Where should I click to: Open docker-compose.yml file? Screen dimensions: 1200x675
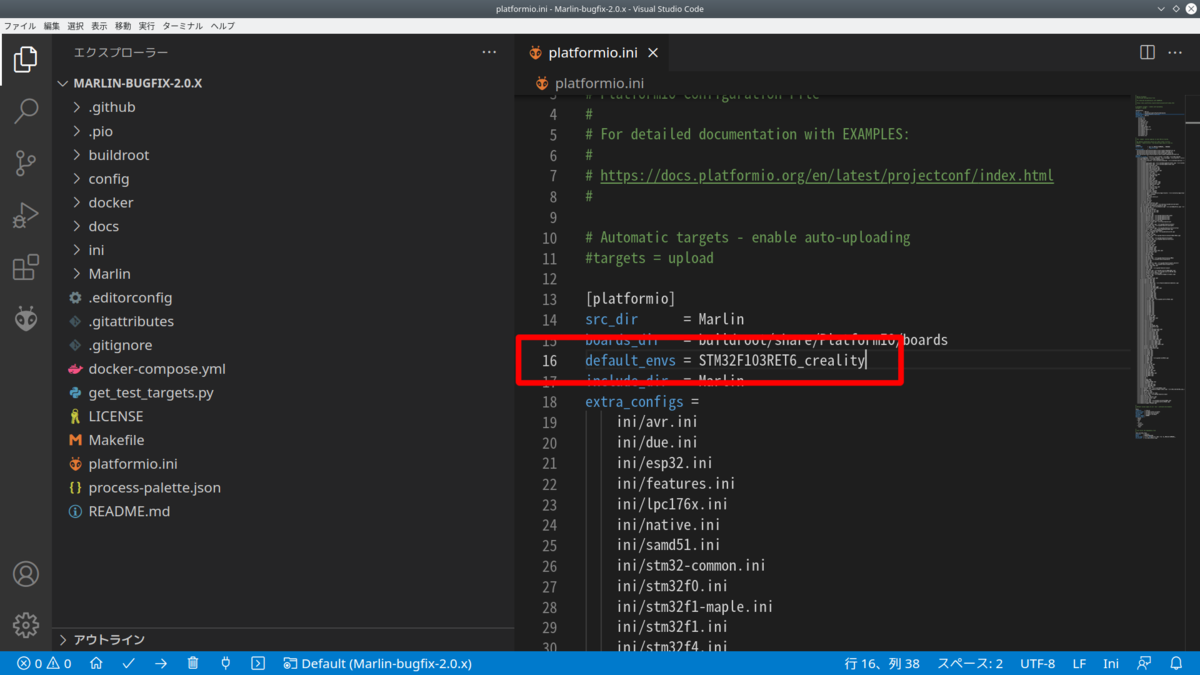[283, 369]
